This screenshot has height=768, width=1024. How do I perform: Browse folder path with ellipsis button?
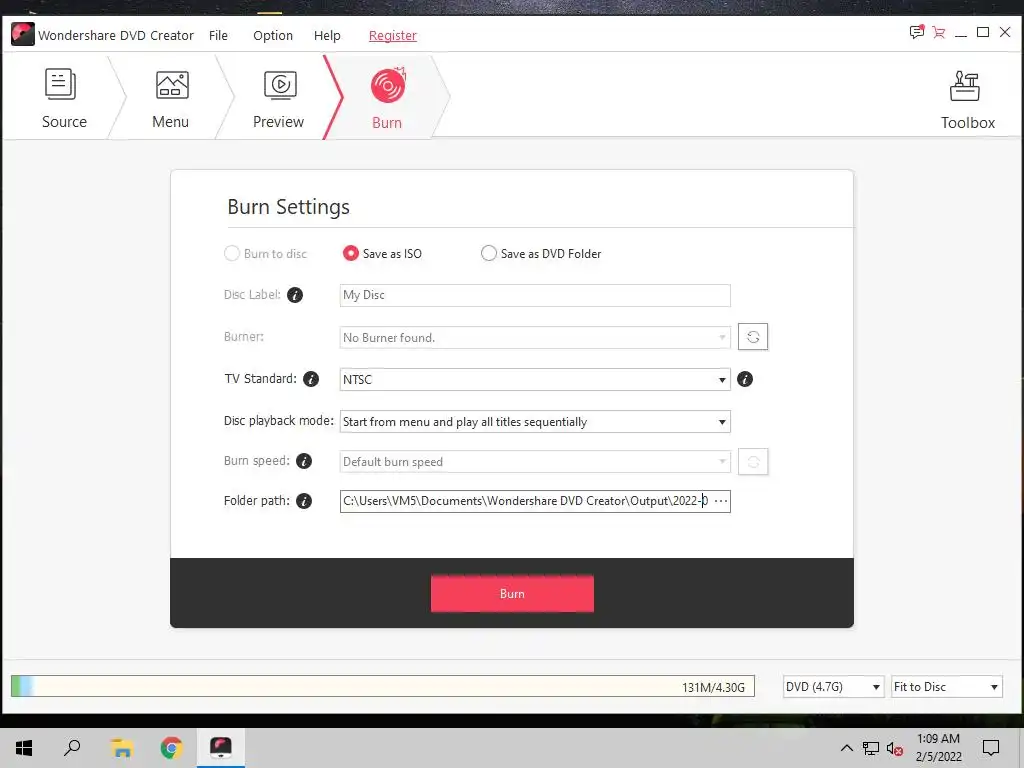click(x=721, y=502)
